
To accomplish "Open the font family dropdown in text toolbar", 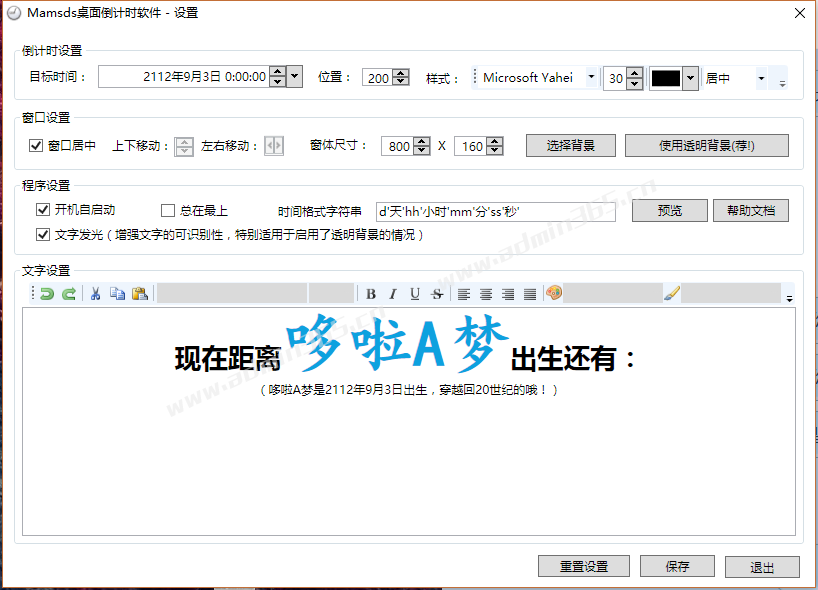I will (x=232, y=294).
